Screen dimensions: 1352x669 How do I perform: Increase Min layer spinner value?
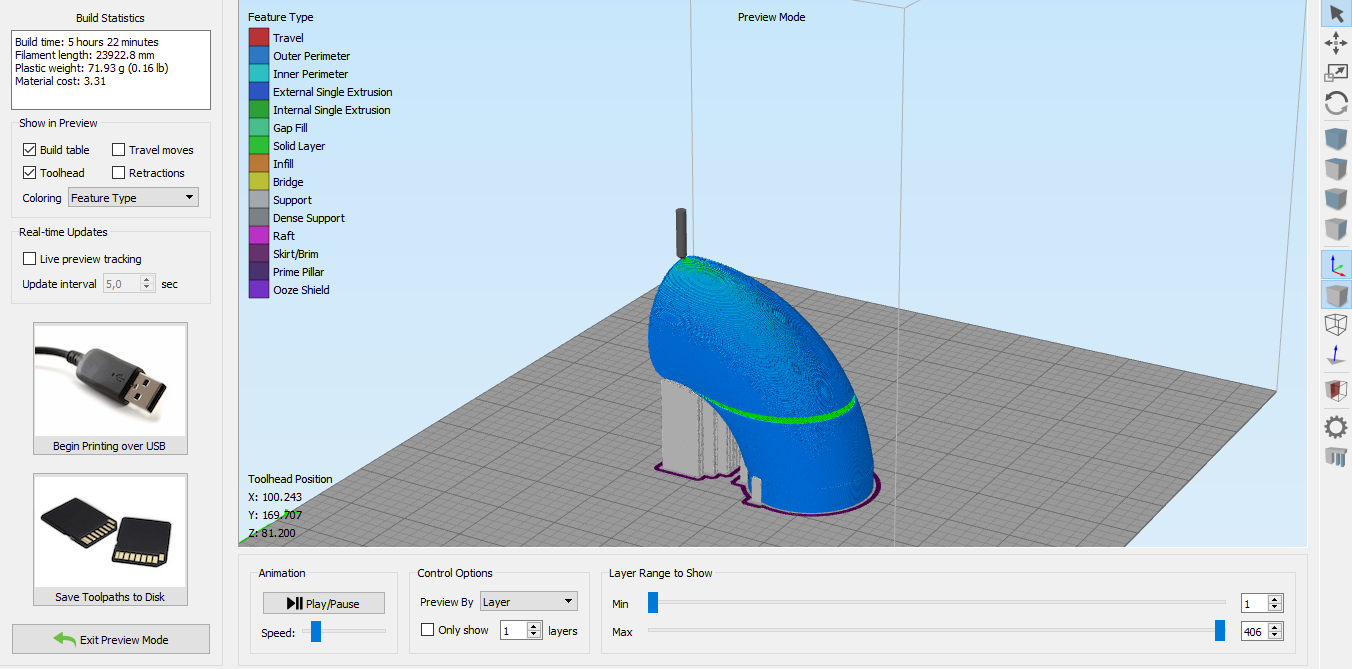point(1275,600)
